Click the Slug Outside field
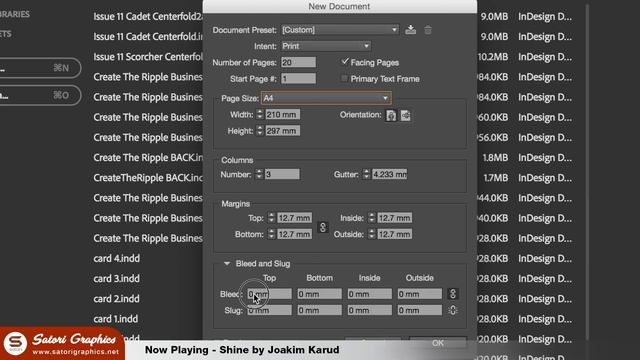The width and height of the screenshot is (640, 360). [x=420, y=310]
